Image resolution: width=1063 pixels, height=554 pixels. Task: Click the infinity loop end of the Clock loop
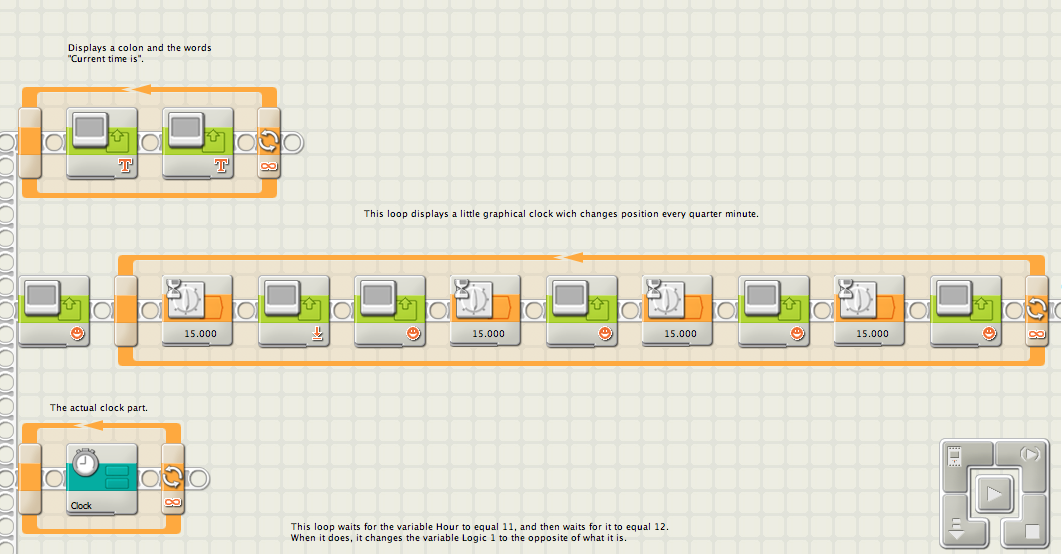[173, 479]
